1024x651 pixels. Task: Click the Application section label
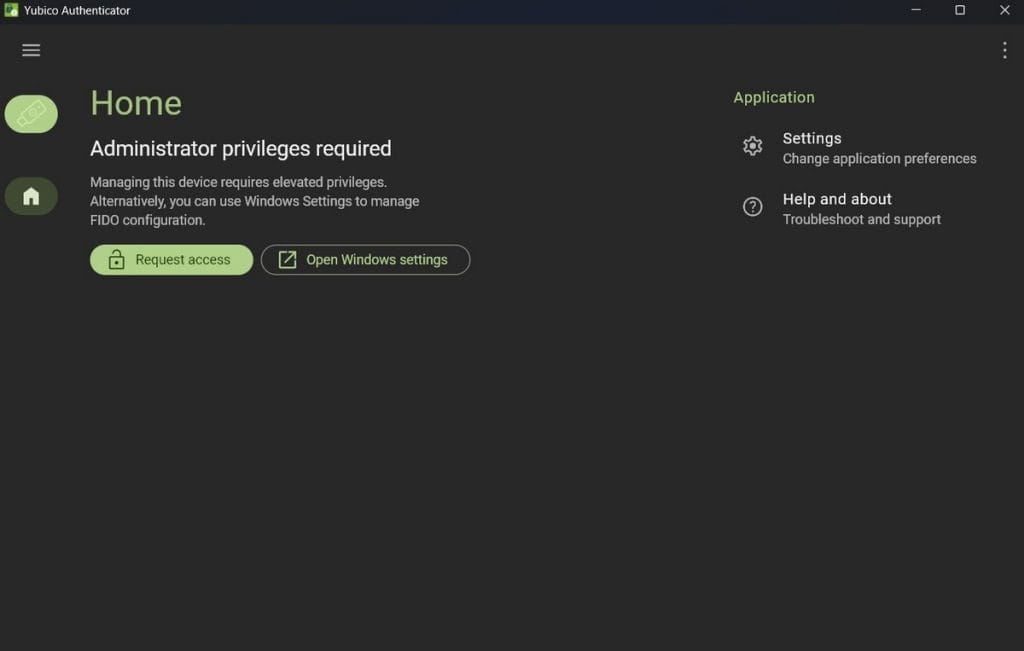773,97
